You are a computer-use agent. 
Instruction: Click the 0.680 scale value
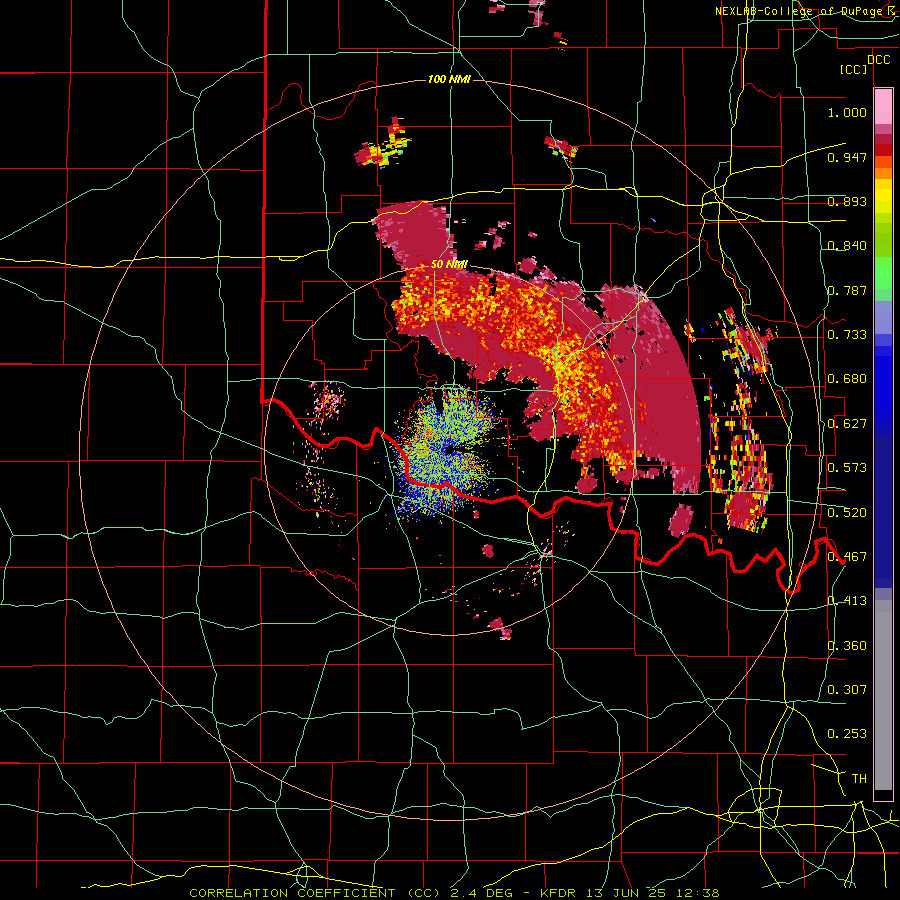point(847,379)
